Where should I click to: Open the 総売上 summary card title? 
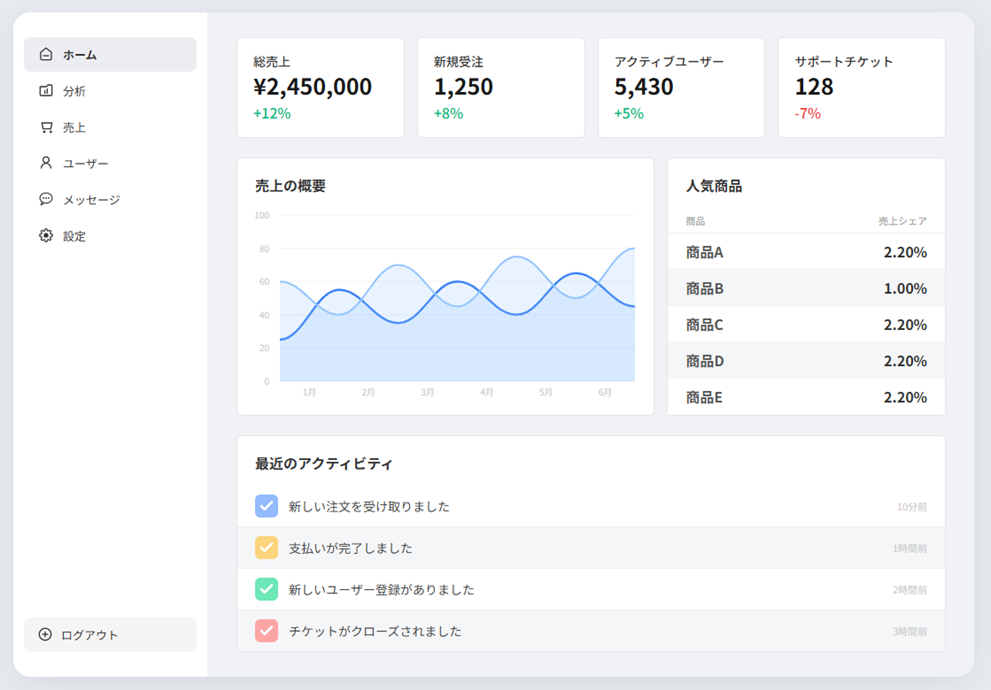(272, 62)
